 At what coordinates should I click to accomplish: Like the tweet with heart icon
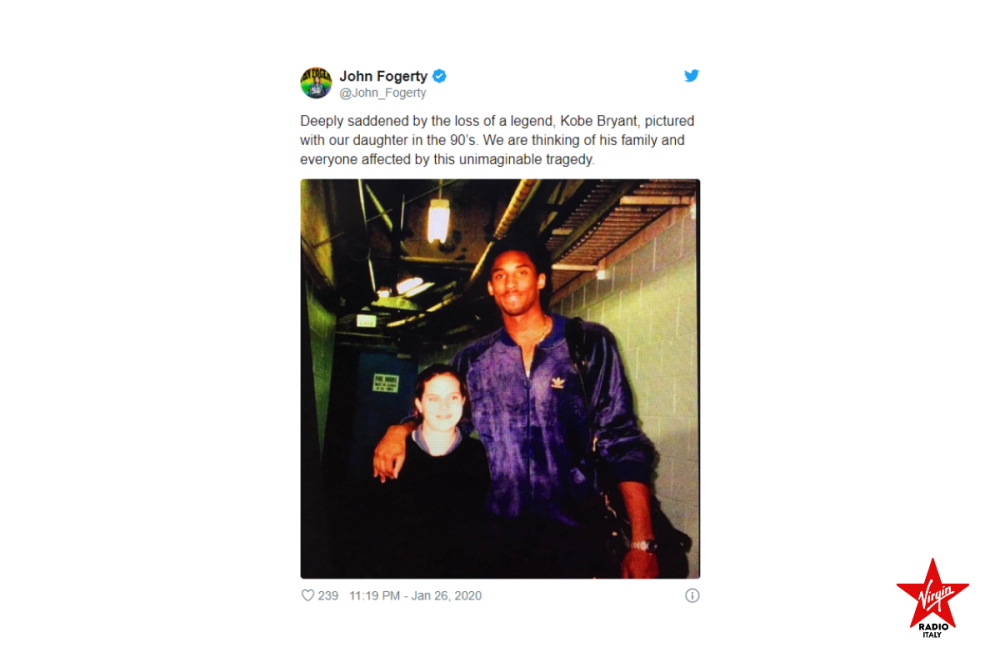point(307,595)
